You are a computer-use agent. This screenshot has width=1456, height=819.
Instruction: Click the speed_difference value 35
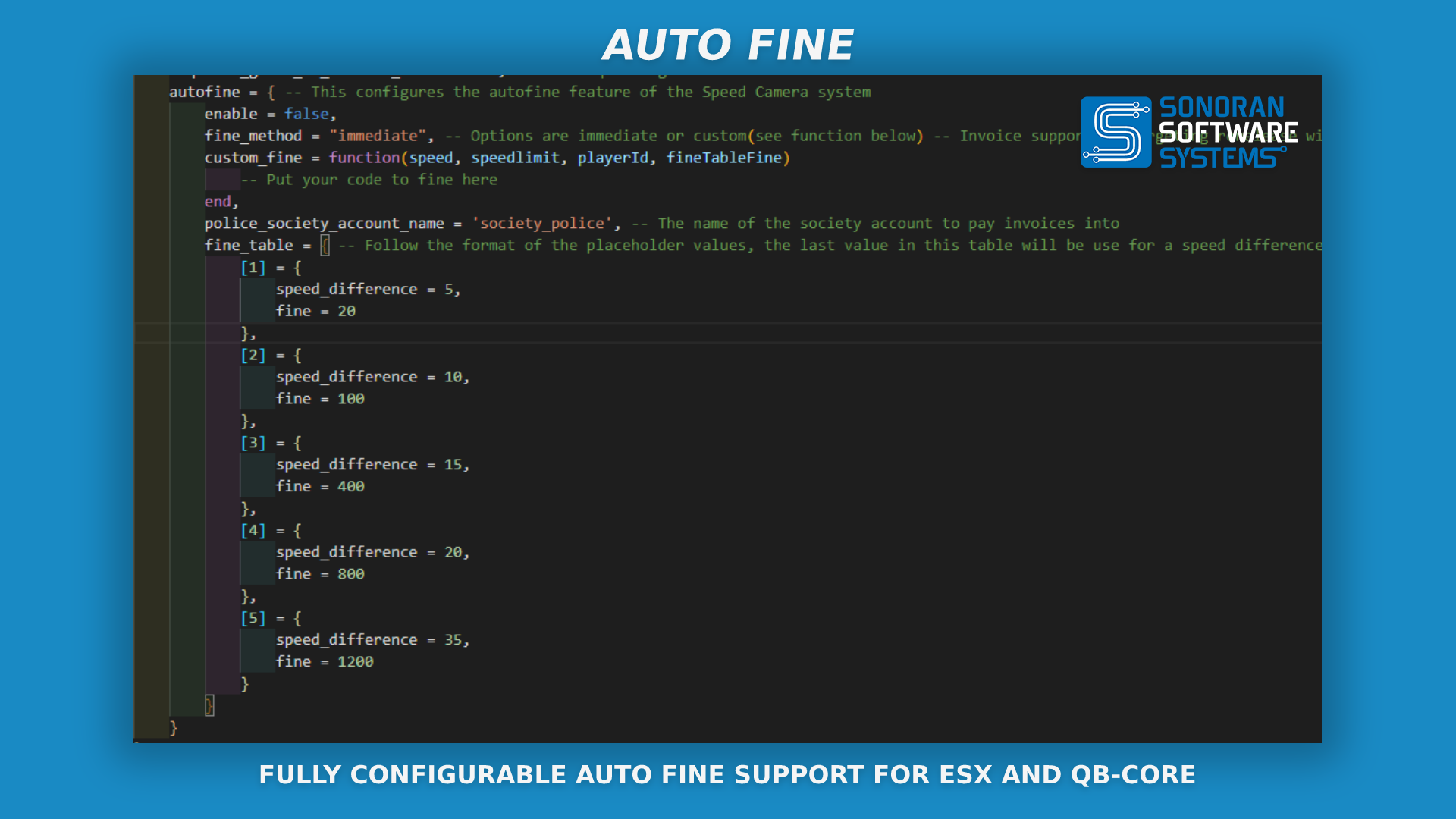(x=453, y=640)
